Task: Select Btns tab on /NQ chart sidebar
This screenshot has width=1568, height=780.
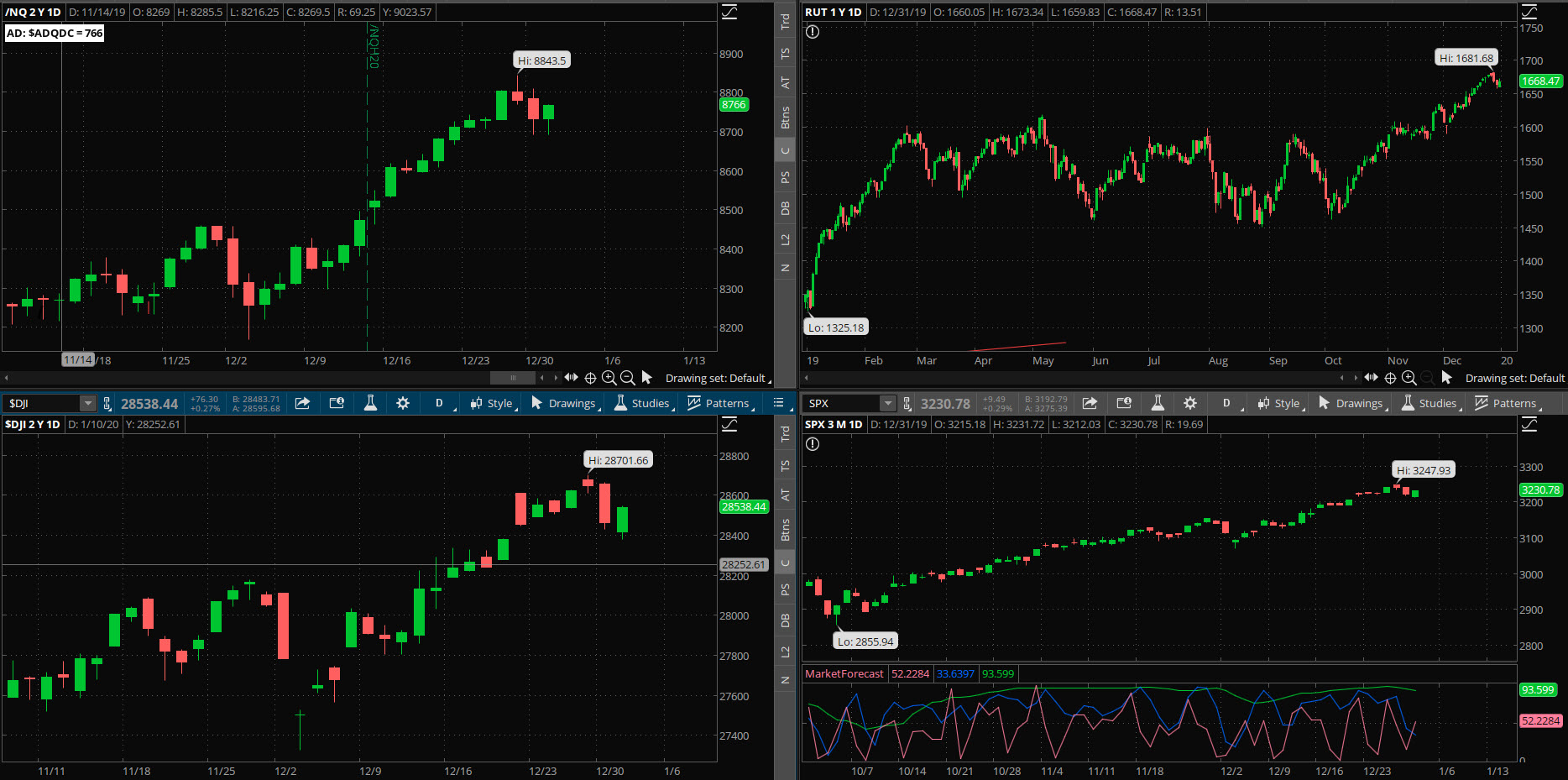Action: [785, 118]
